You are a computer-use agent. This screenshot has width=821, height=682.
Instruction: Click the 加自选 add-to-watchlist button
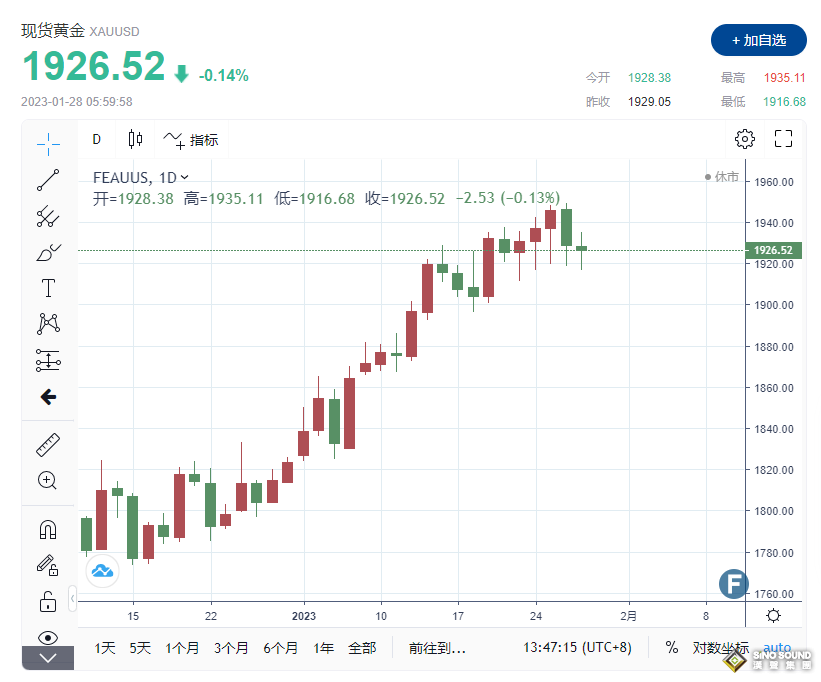pos(759,40)
